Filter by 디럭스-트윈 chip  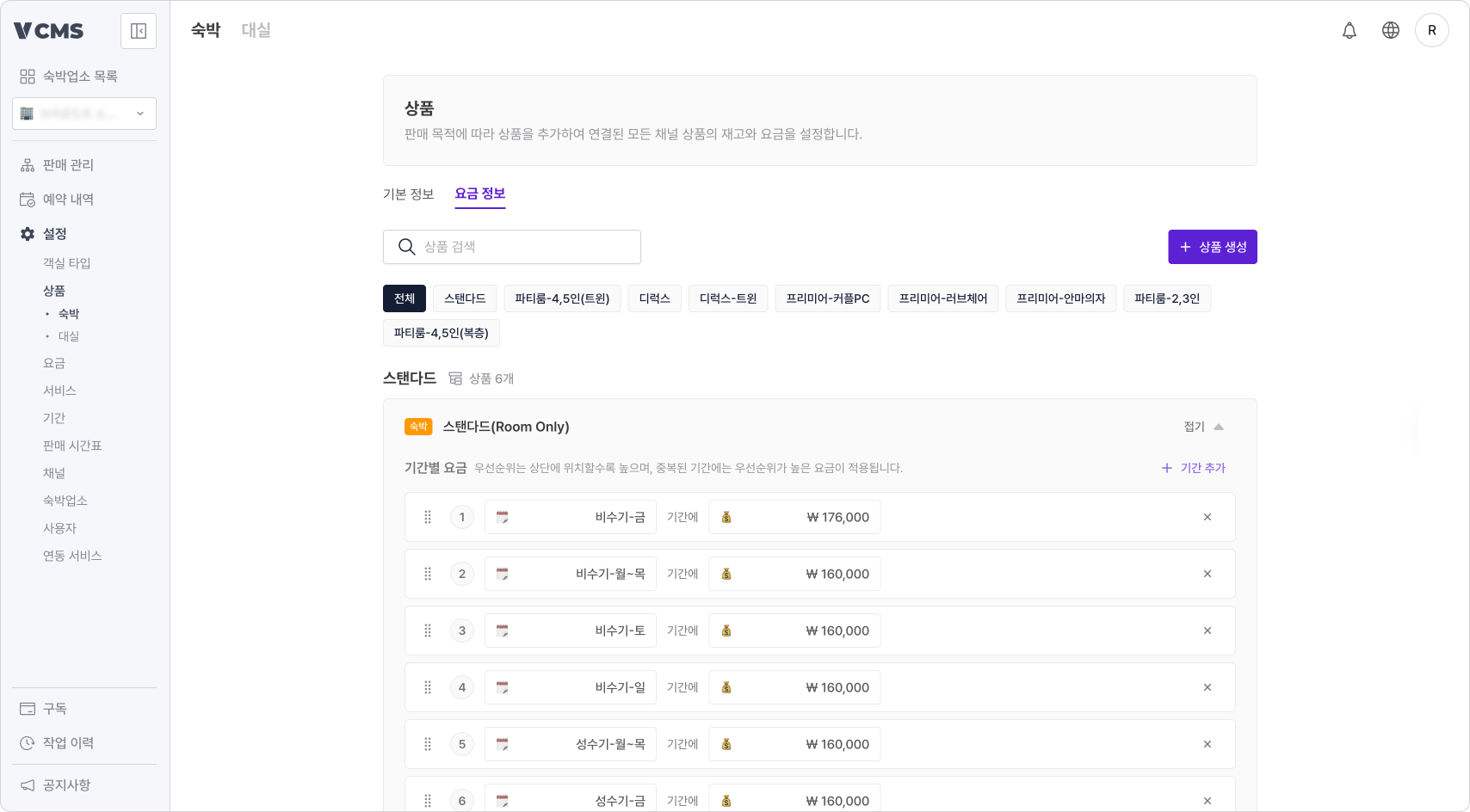point(728,298)
